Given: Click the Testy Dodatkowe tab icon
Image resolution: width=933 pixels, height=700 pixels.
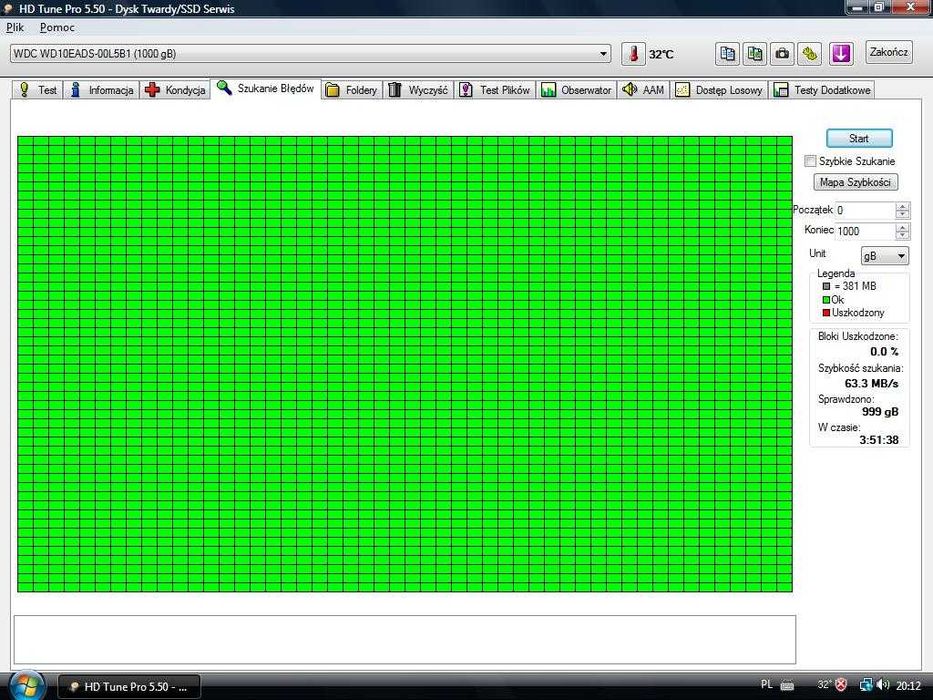Looking at the screenshot, I should point(780,90).
